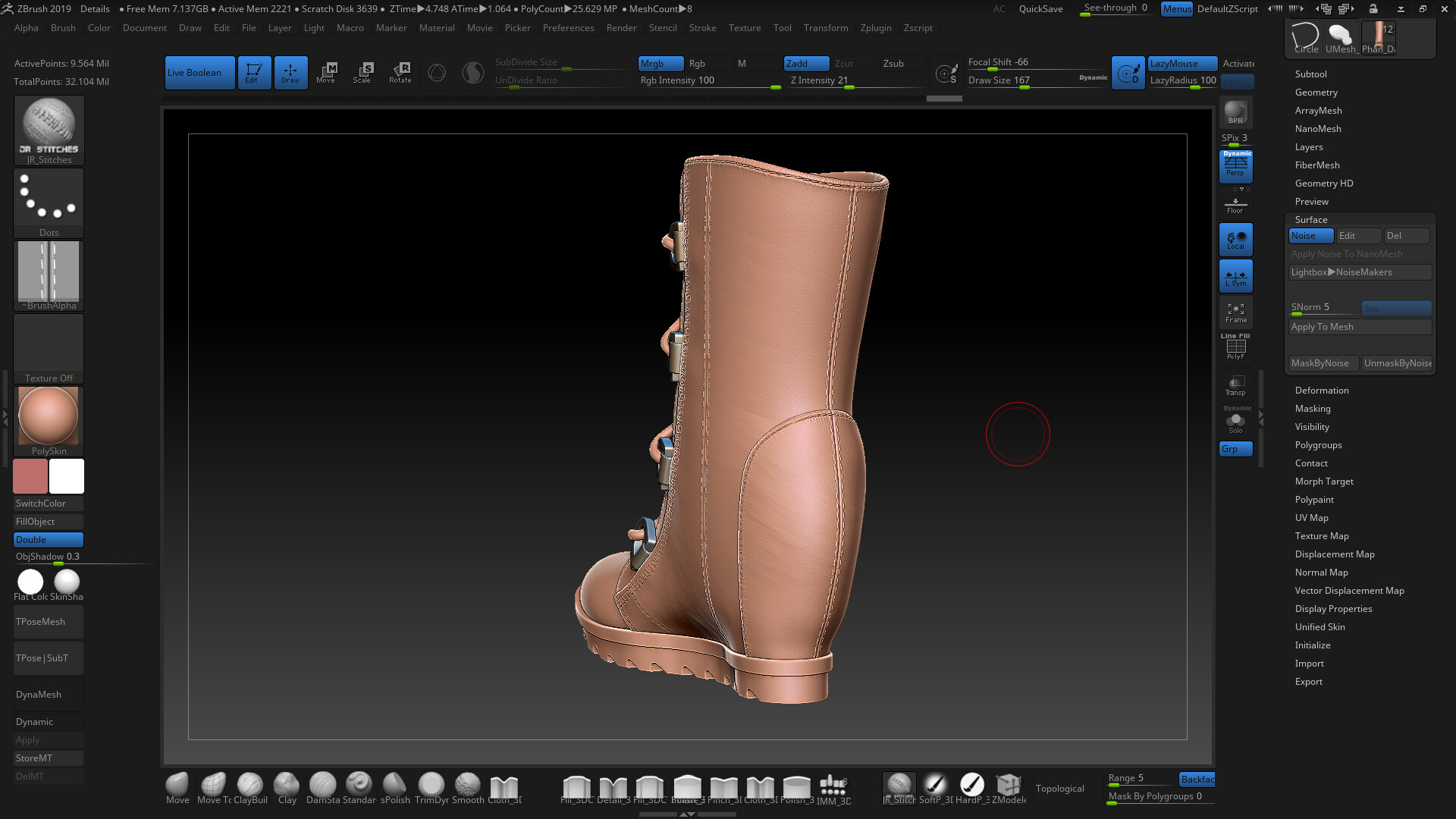Image resolution: width=1456 pixels, height=819 pixels.
Task: Switch to the Edit tab in Surface panel
Action: click(1358, 236)
